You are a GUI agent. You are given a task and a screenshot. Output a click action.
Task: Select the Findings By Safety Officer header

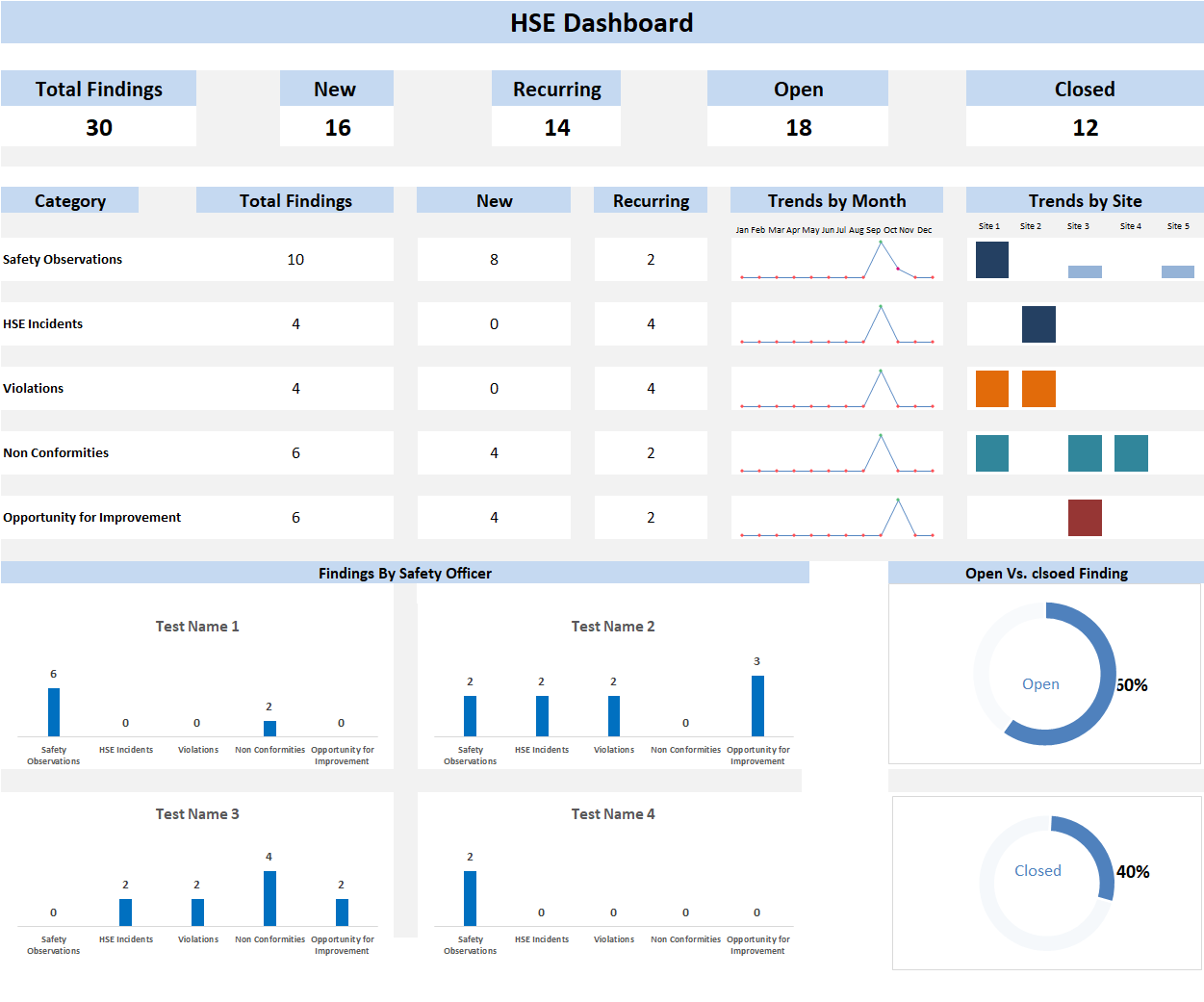point(405,573)
